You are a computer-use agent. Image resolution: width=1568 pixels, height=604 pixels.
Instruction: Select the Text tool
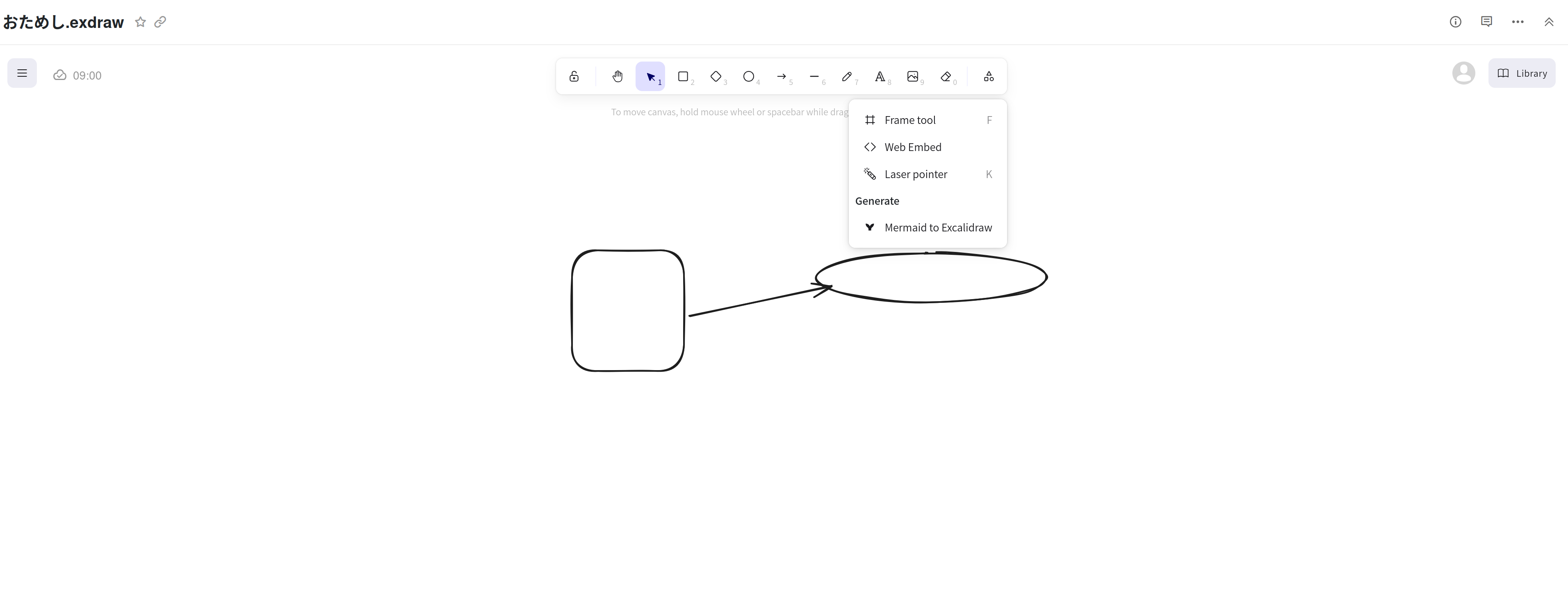880,76
